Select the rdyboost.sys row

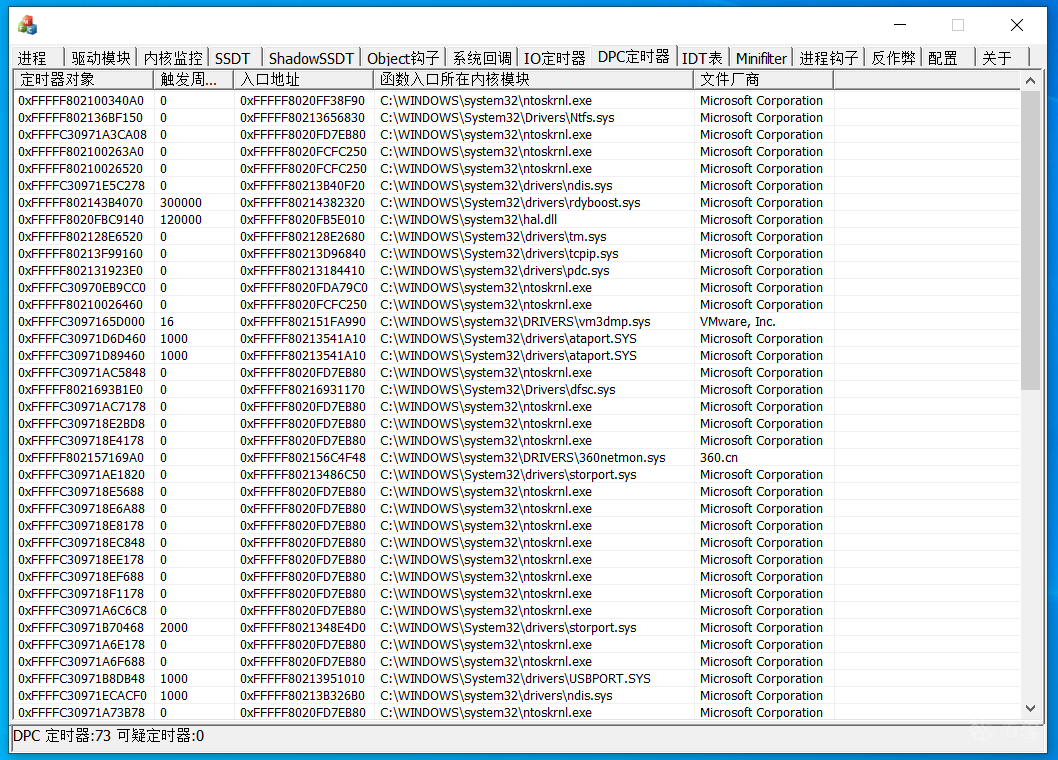(516, 202)
